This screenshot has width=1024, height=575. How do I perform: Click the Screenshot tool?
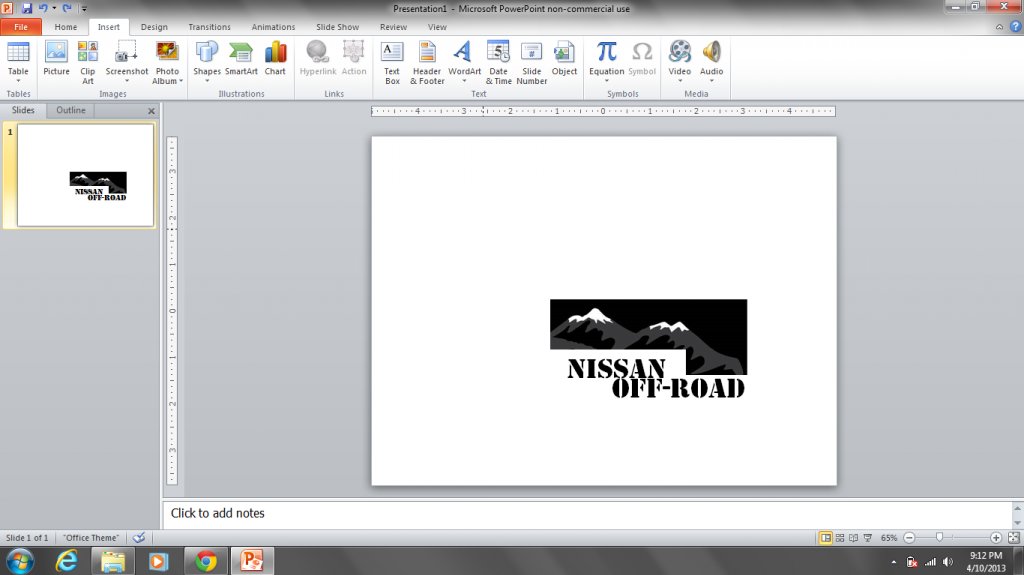coord(127,62)
